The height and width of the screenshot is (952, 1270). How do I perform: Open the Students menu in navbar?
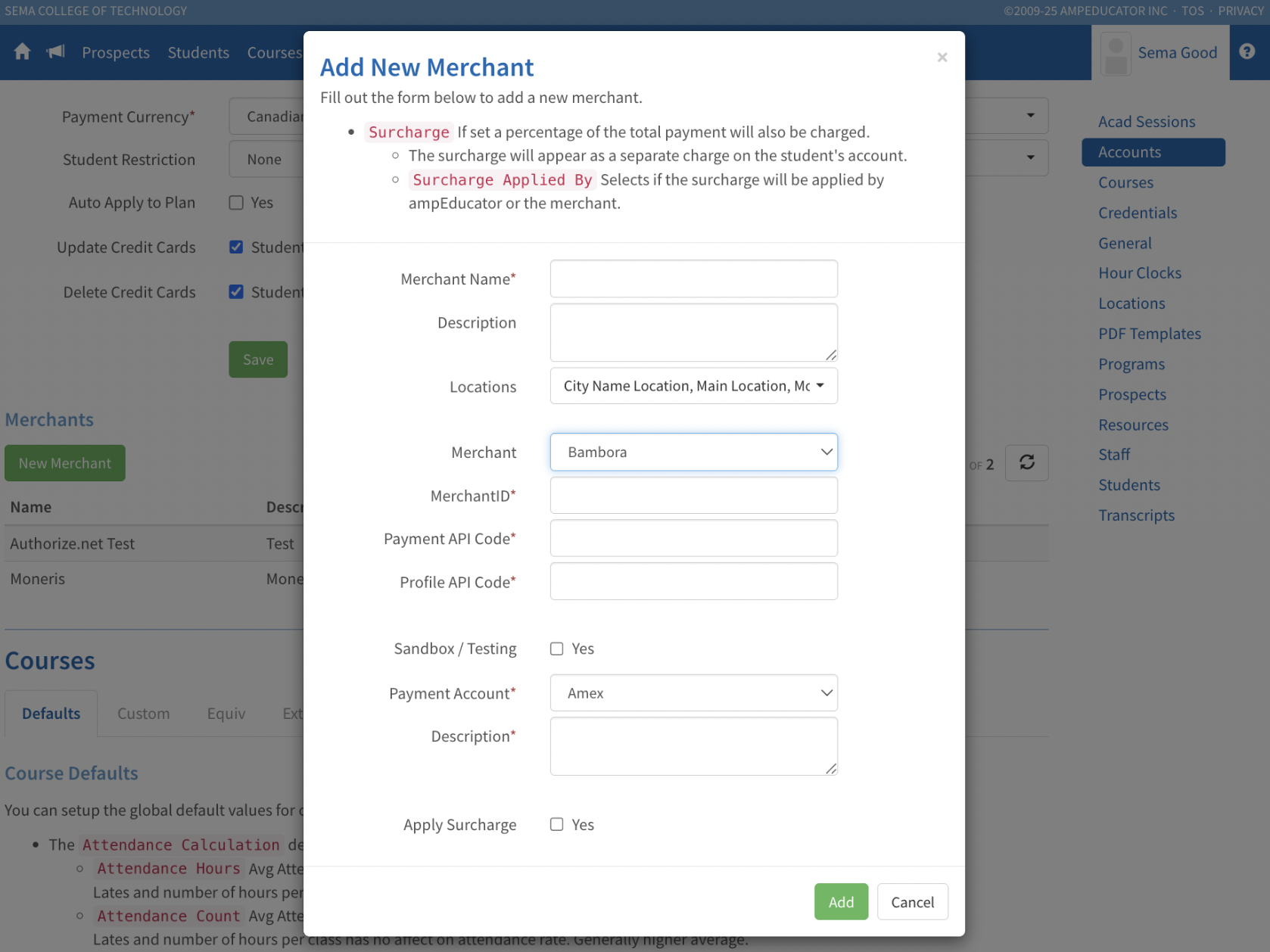(x=198, y=53)
